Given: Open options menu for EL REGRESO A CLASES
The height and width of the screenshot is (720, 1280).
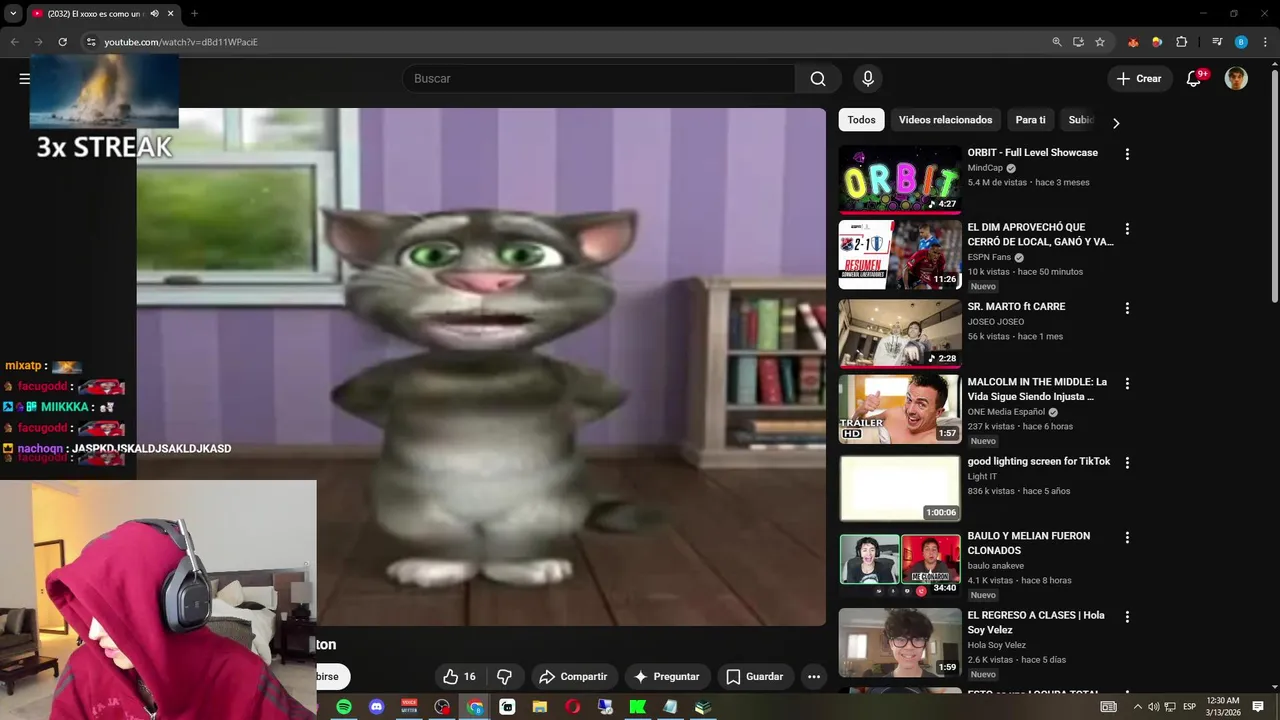Looking at the screenshot, I should [1127, 617].
